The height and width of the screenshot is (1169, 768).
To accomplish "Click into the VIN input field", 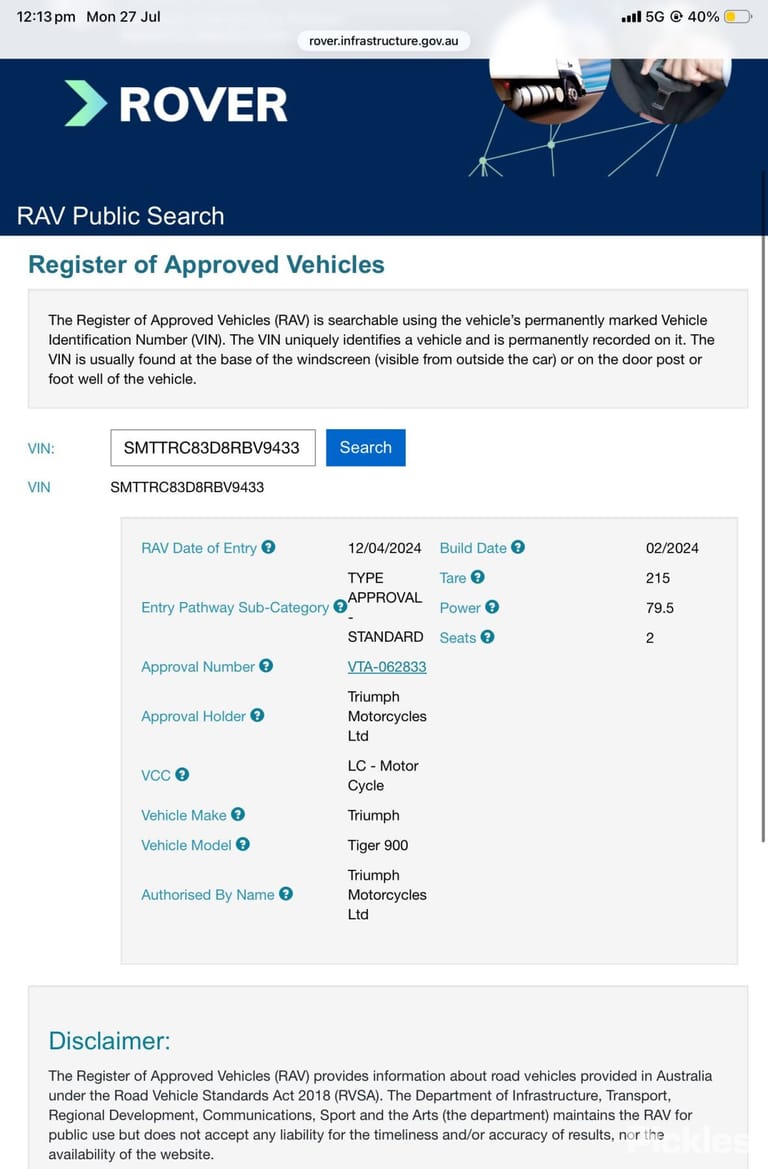I will 213,447.
